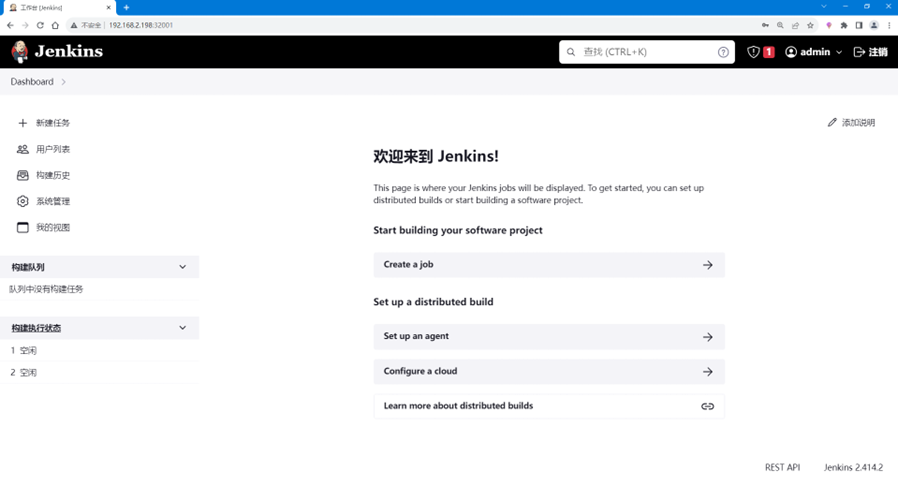
Task: Toggle the browser side panel icon
Action: click(858, 25)
